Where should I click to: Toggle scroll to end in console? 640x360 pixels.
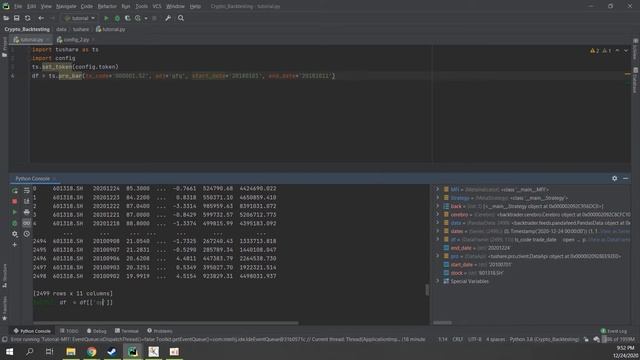[27, 201]
